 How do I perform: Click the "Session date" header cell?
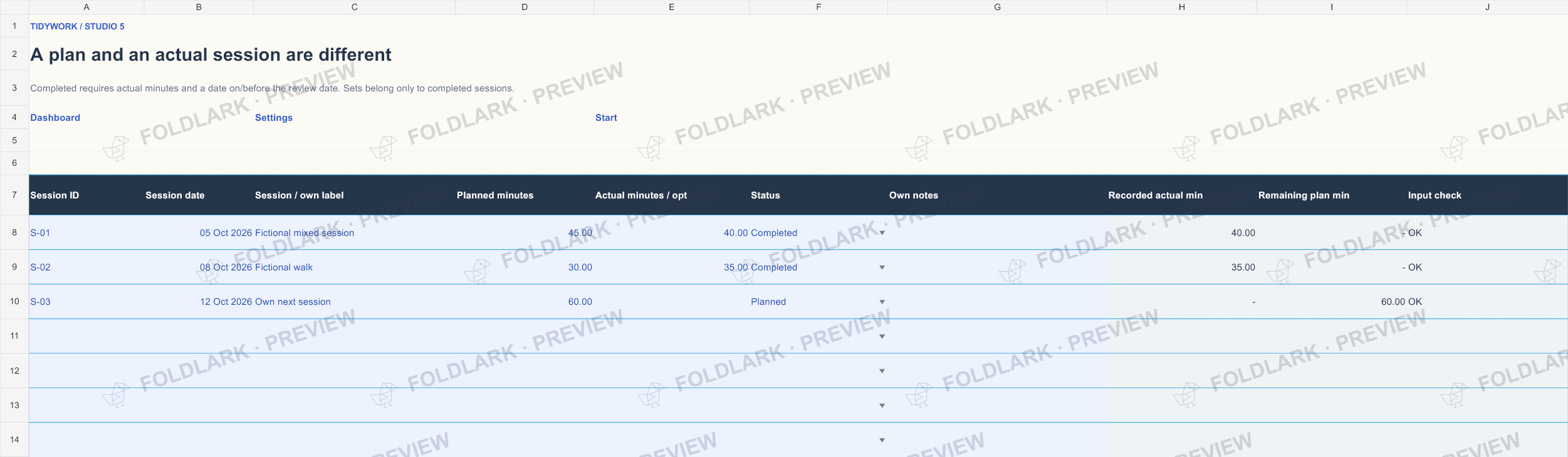tap(199, 195)
